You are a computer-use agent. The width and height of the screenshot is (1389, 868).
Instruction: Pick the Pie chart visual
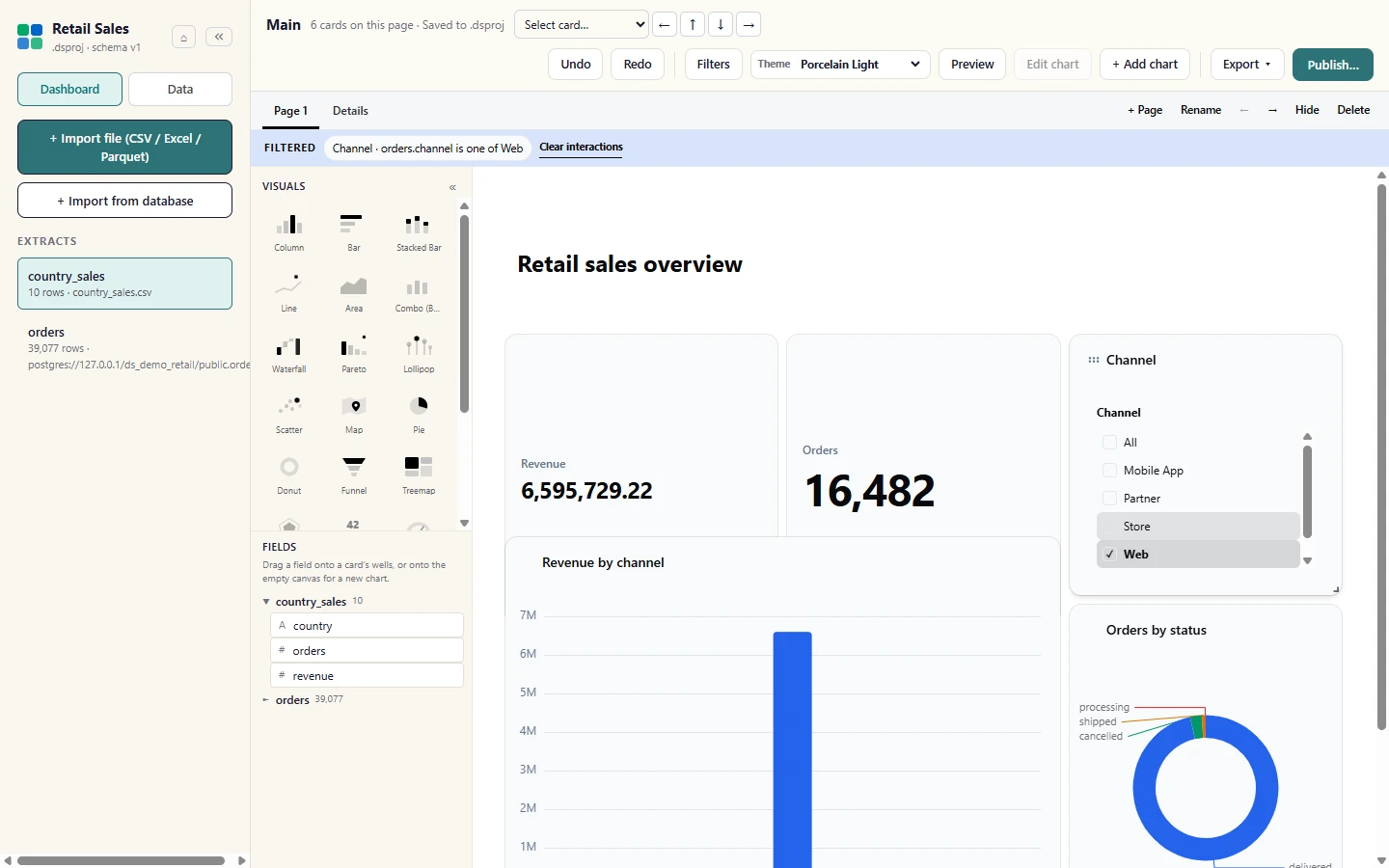tap(419, 415)
